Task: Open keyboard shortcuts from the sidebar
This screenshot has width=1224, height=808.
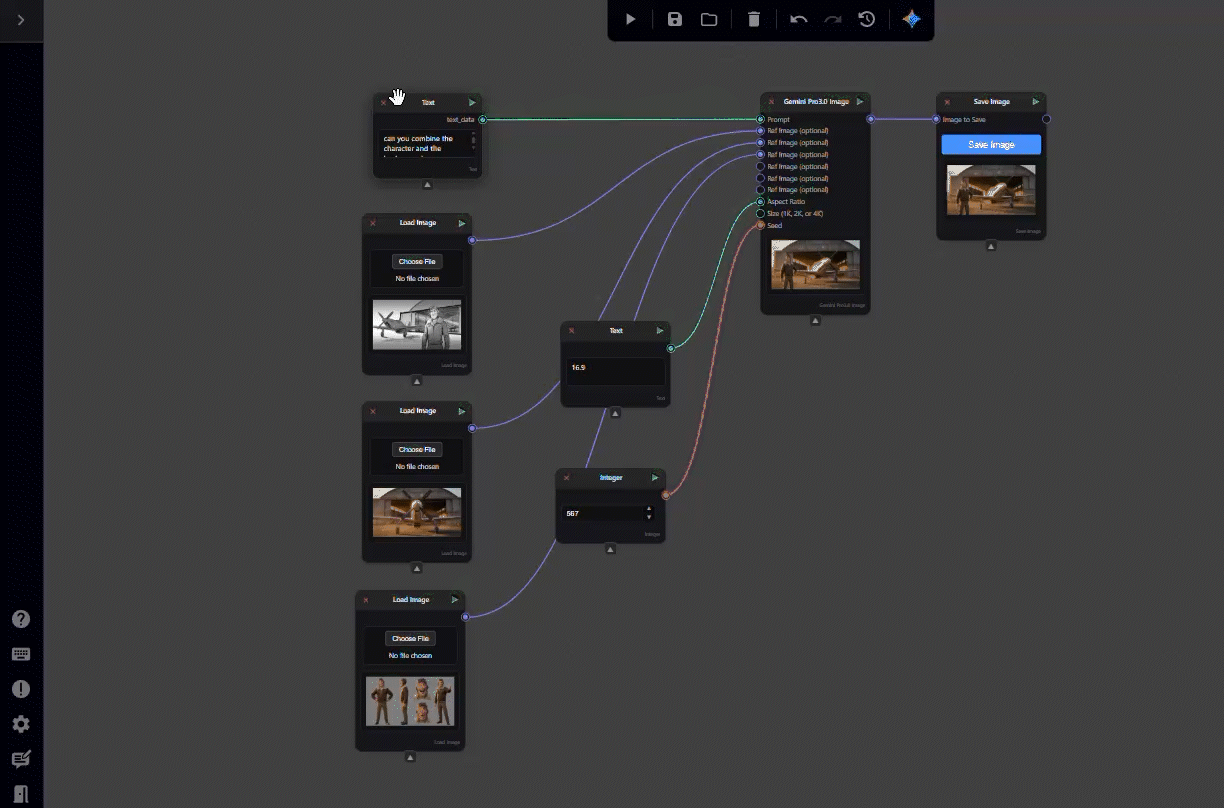Action: click(x=21, y=654)
